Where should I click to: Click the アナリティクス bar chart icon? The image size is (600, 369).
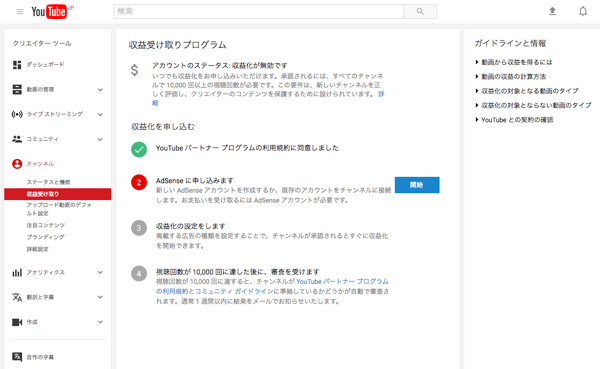17,273
